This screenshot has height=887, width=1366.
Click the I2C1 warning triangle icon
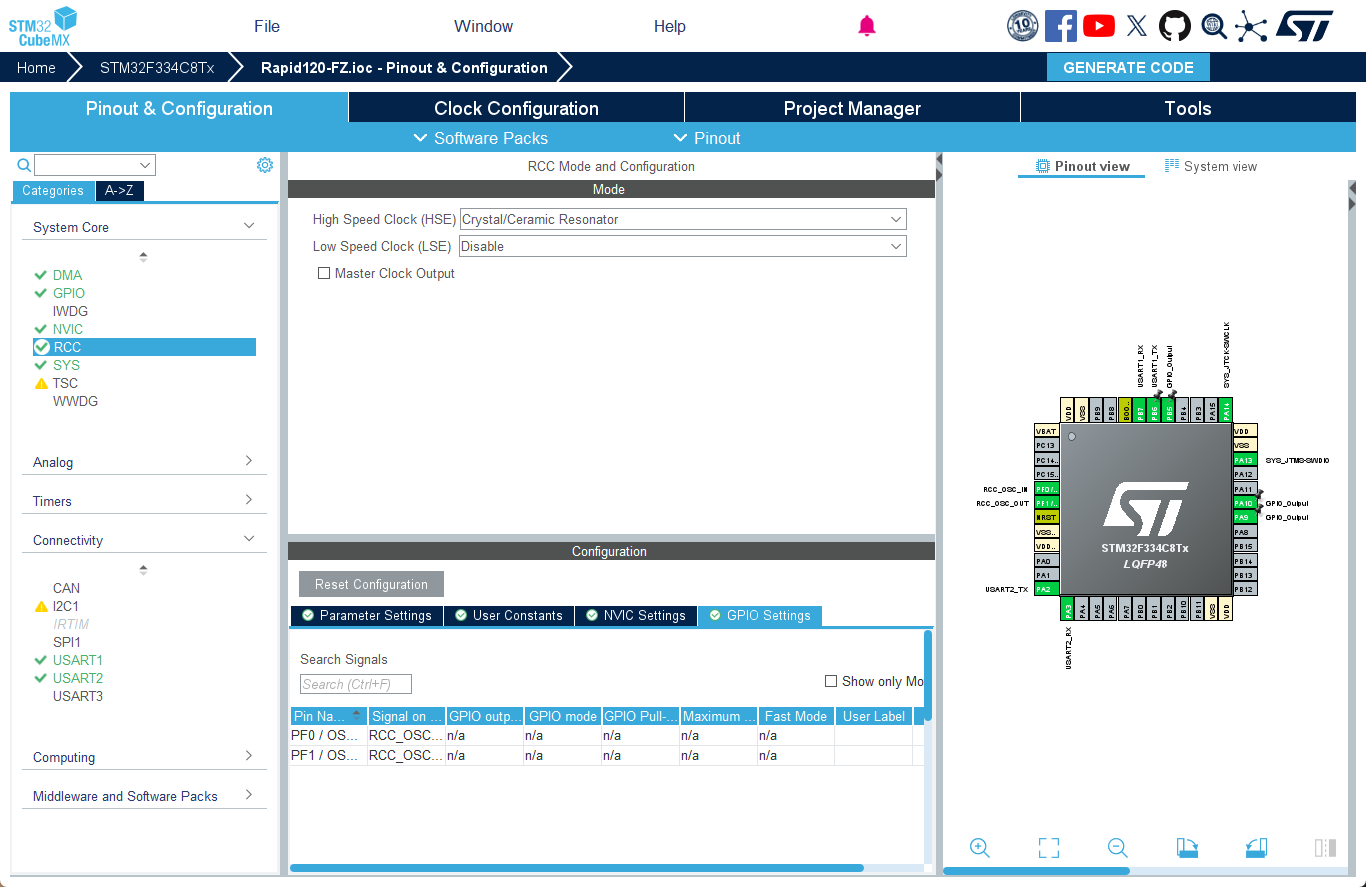click(41, 606)
